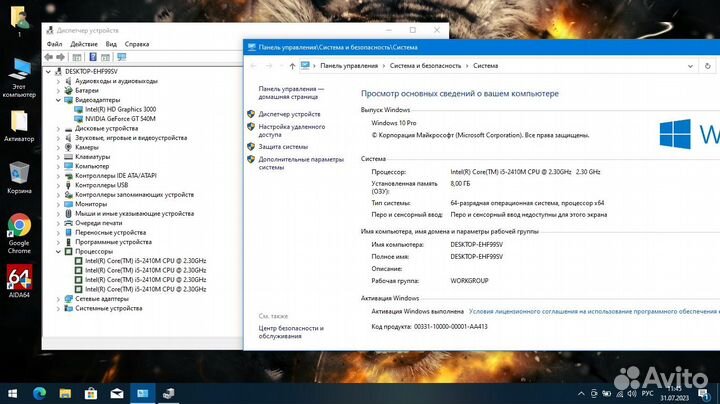Open Microsoft Edge from taskbar
This screenshot has height=404, width=720.
(x=39, y=393)
